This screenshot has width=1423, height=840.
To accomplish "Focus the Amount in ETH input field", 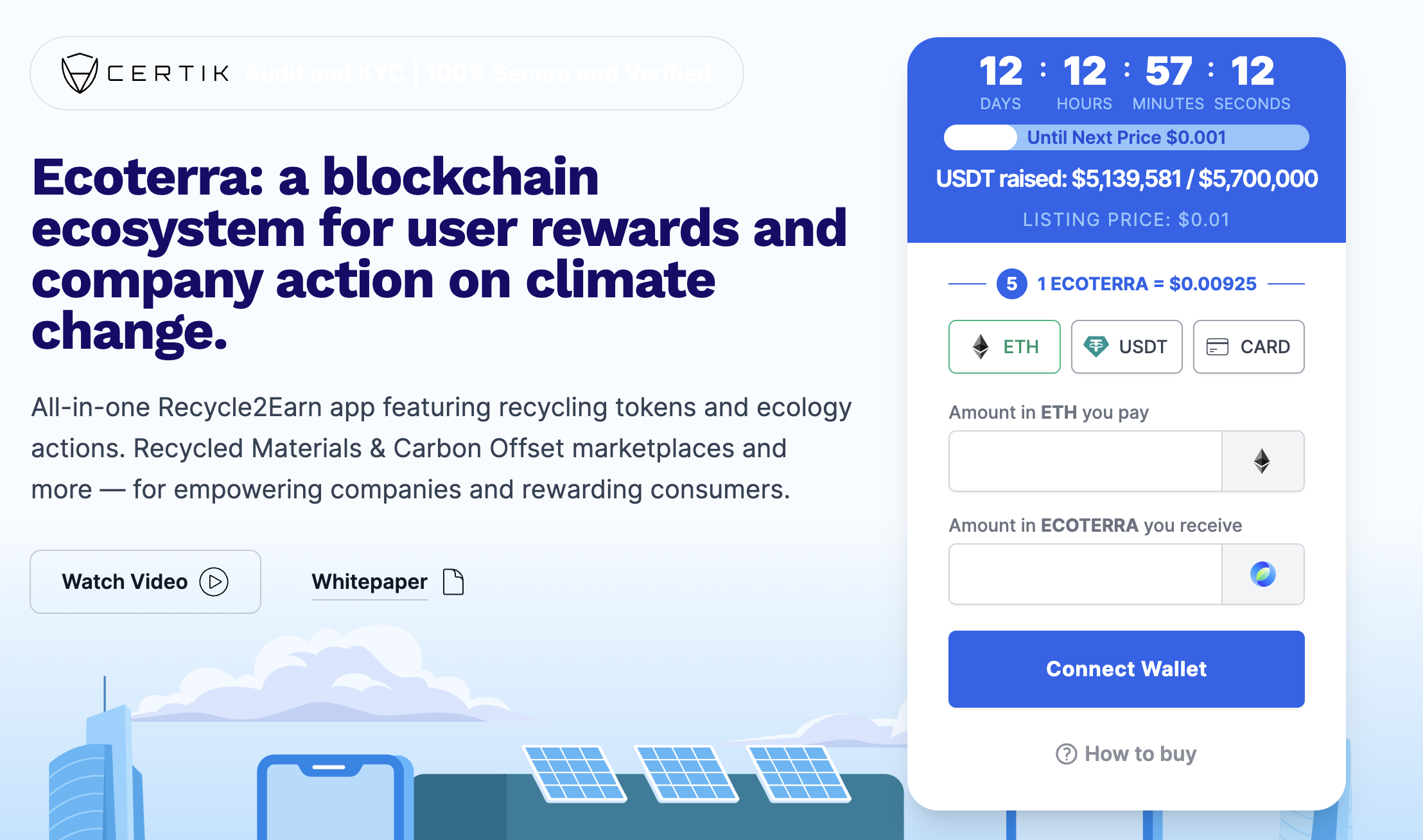I will [1085, 461].
